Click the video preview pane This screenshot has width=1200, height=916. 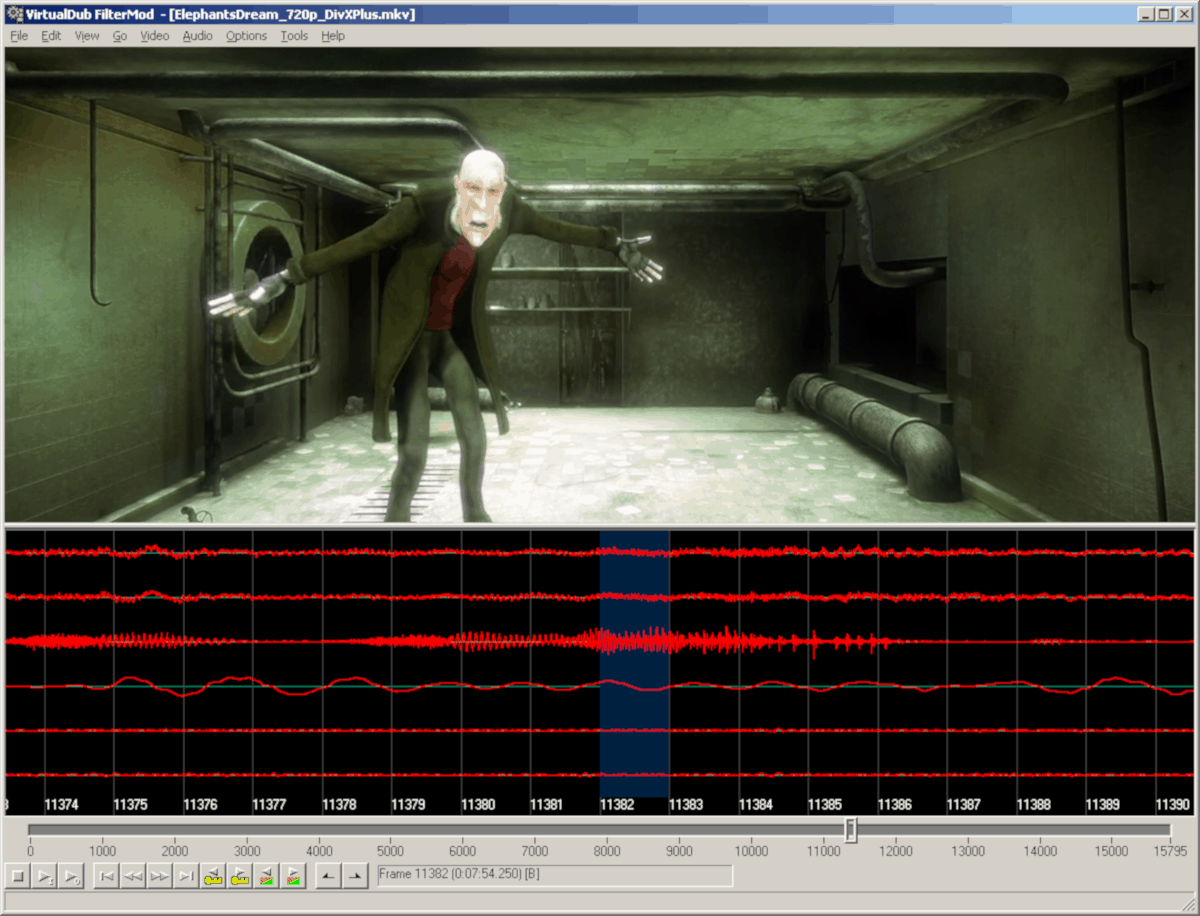[600, 285]
